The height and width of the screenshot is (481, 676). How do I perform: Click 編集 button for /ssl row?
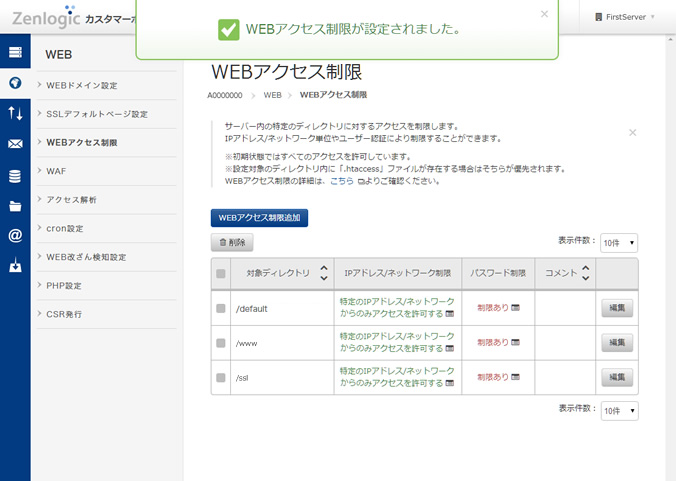coord(617,377)
